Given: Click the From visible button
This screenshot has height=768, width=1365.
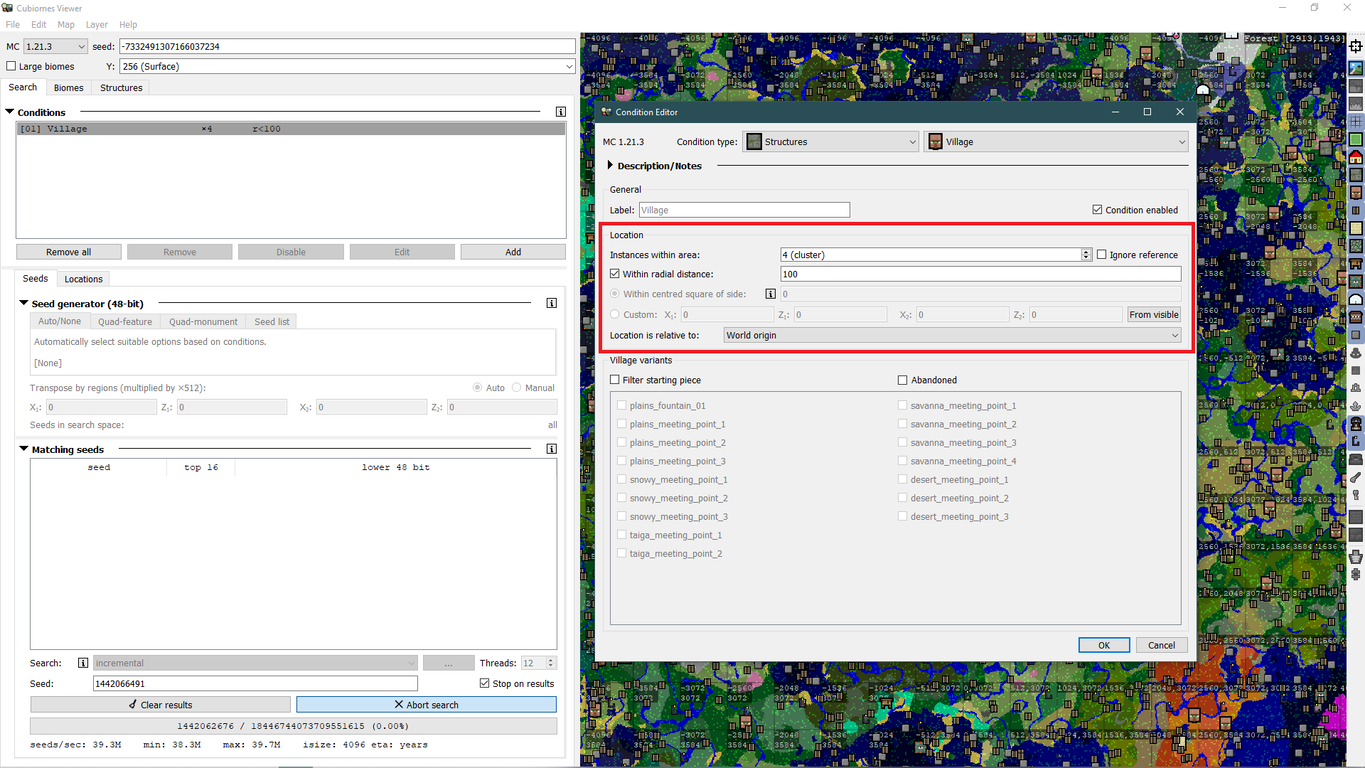Looking at the screenshot, I should pyautogui.click(x=1153, y=315).
